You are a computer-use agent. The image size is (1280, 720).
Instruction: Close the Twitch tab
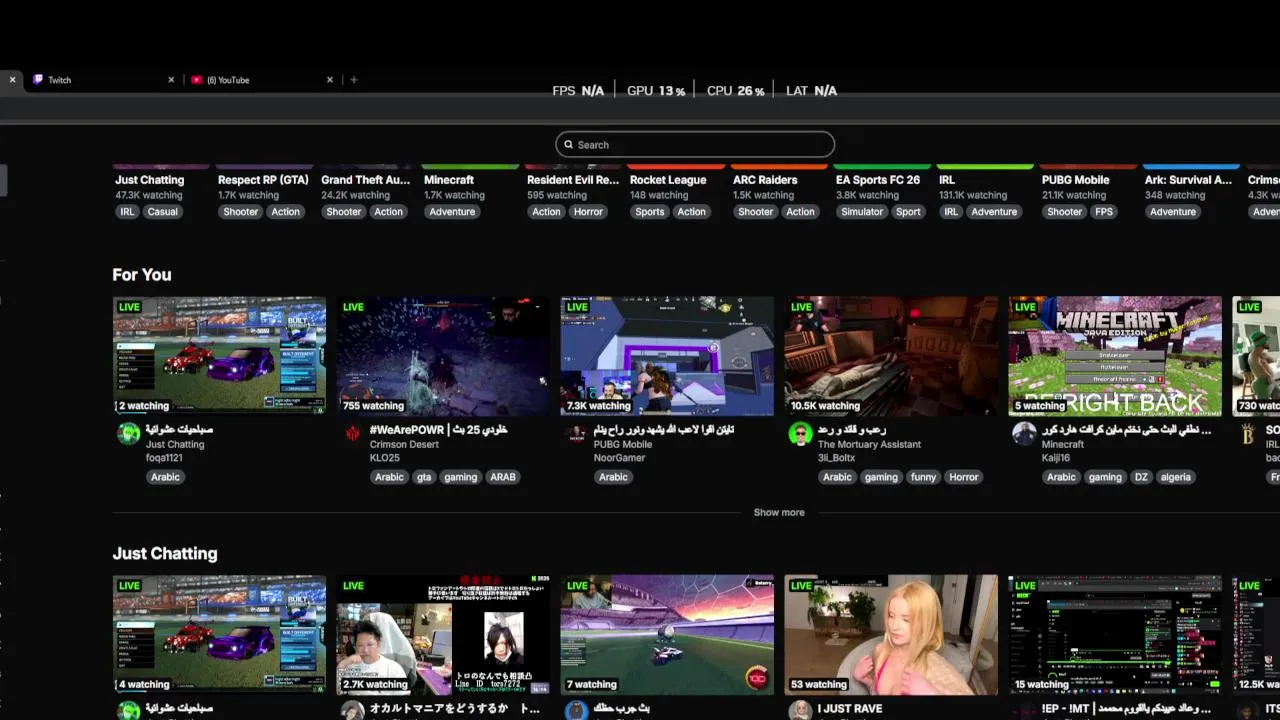pos(171,80)
